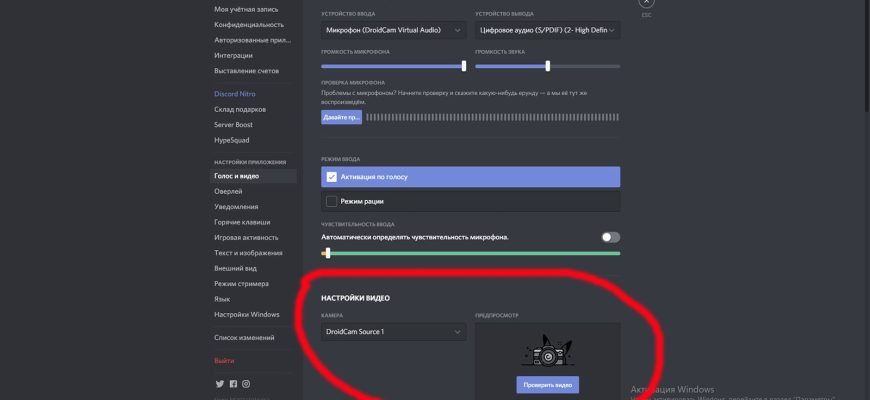Open the Instagram icon link
Viewport: 870px width, 400px height.
pyautogui.click(x=246, y=384)
